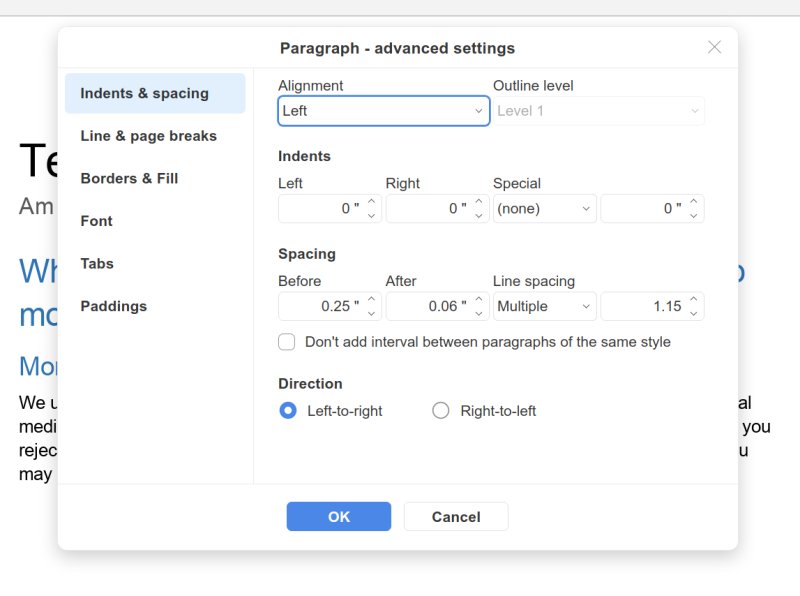The height and width of the screenshot is (596, 800).
Task: Open the Alignment dropdown
Action: tap(383, 111)
